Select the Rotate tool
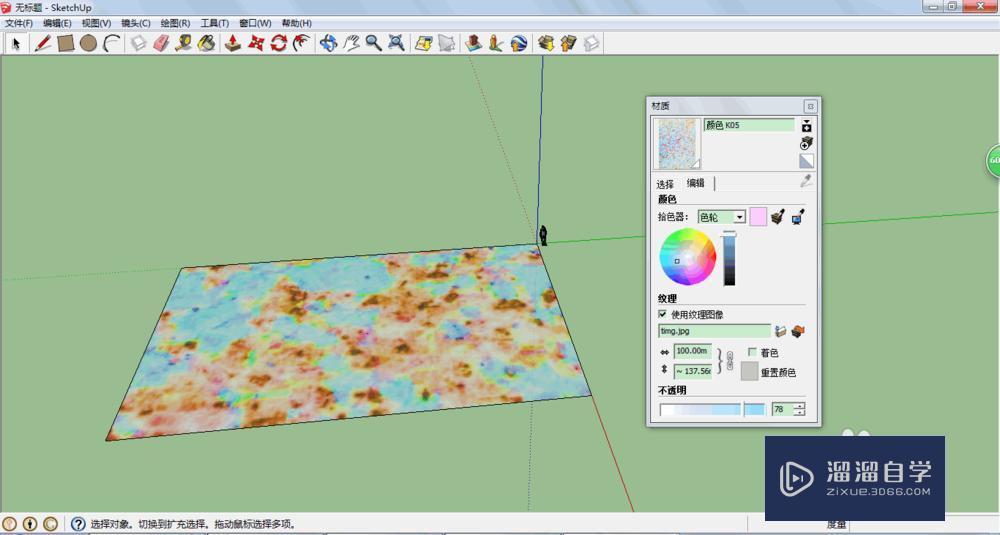The height and width of the screenshot is (535, 1000). click(x=279, y=43)
